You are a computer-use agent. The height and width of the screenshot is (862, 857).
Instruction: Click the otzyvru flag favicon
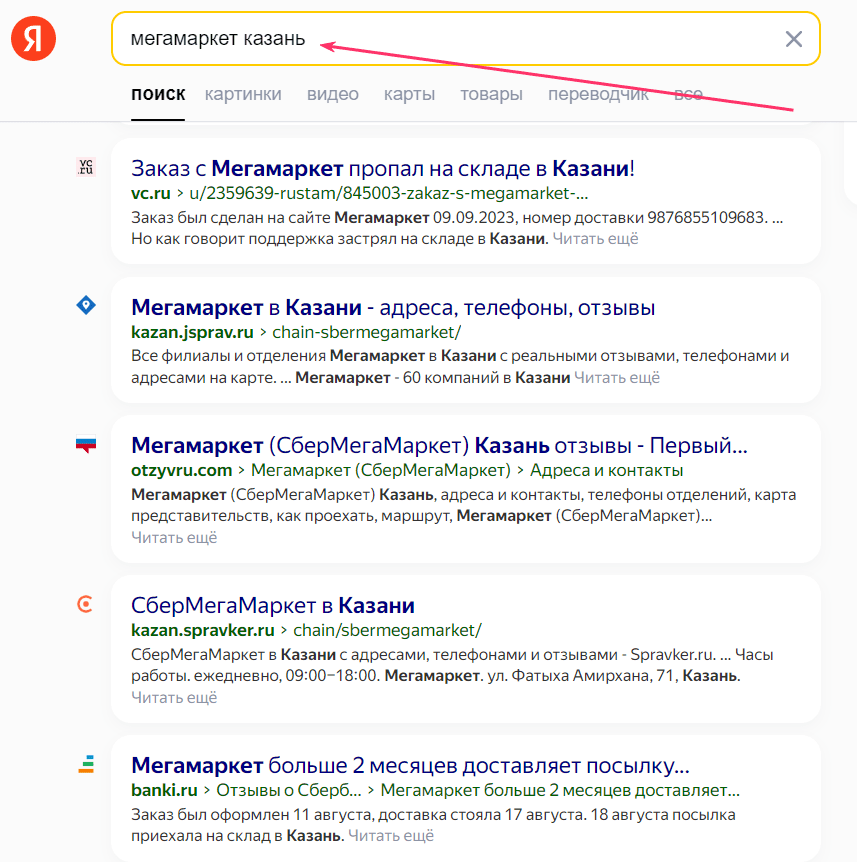click(86, 444)
